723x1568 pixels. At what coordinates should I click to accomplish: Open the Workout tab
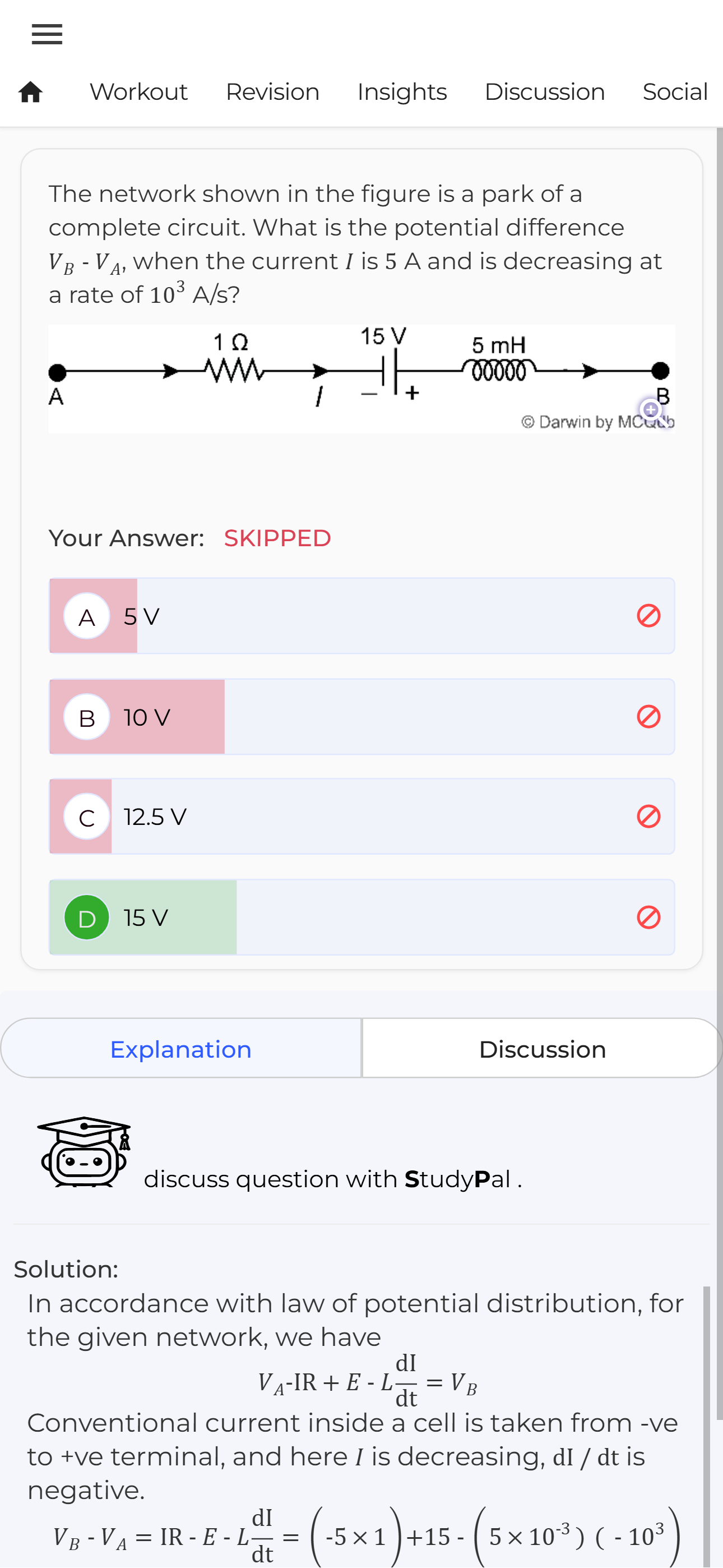click(x=139, y=92)
